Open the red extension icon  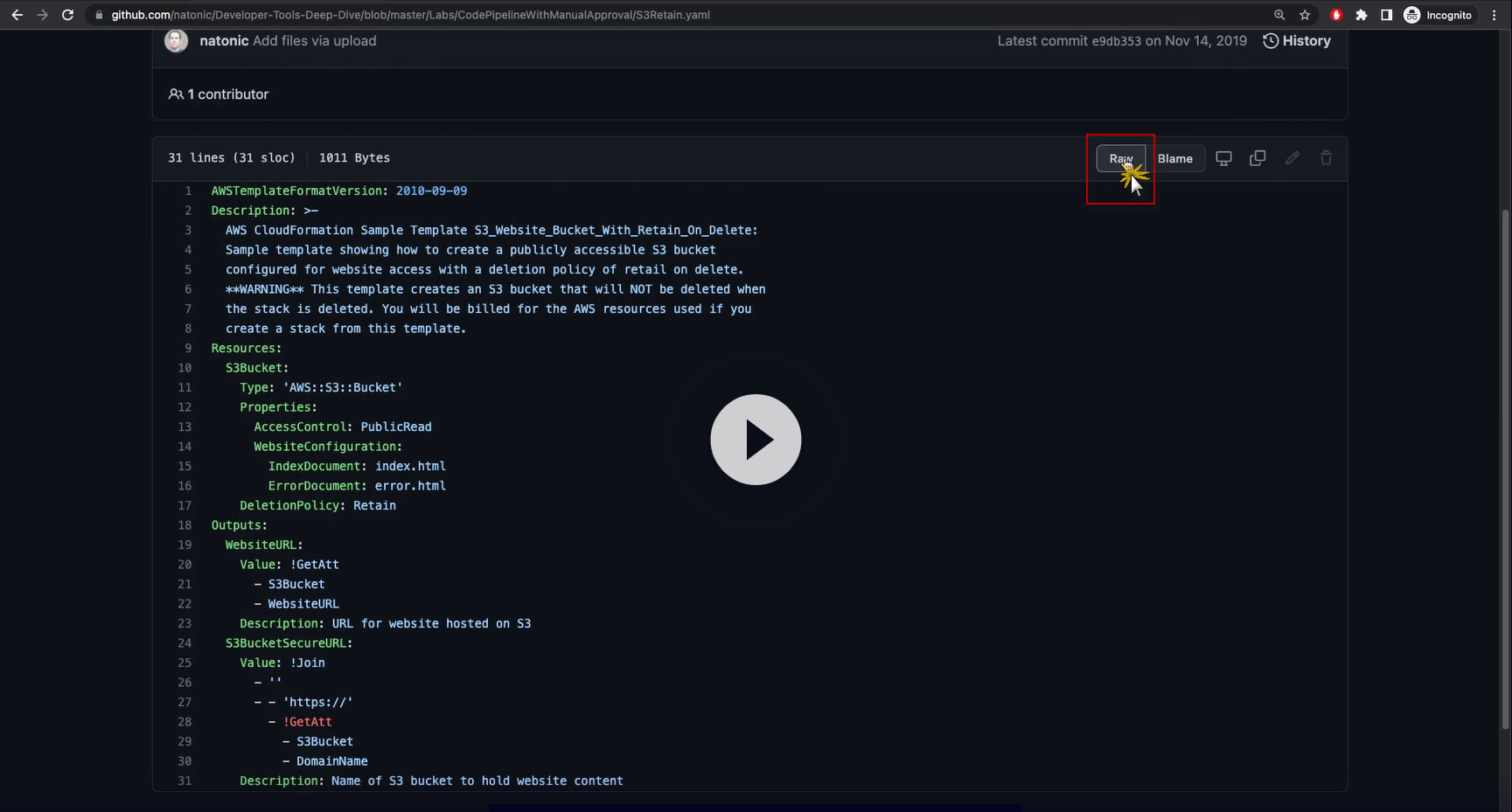1336,15
